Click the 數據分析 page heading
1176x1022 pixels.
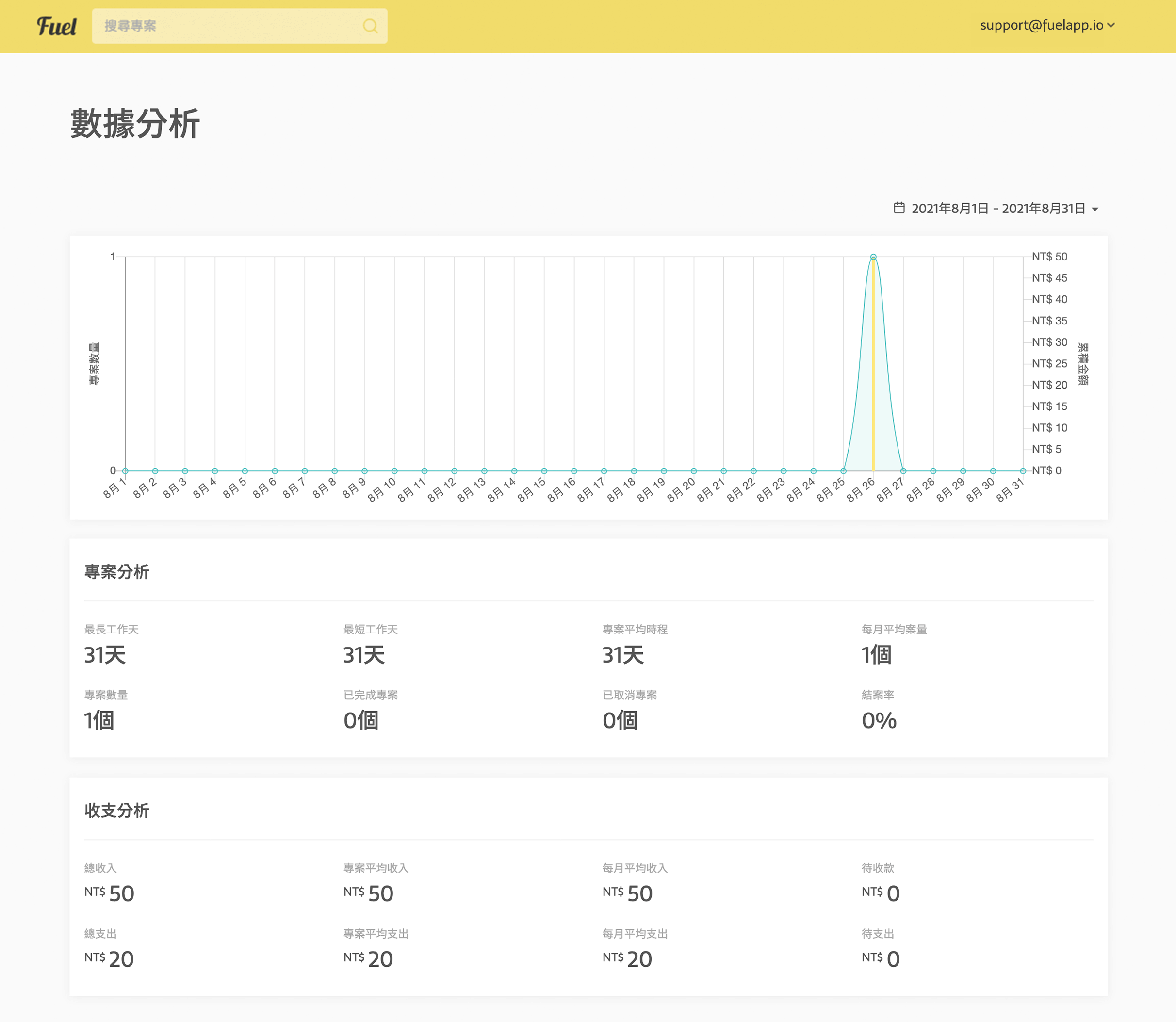pos(135,124)
